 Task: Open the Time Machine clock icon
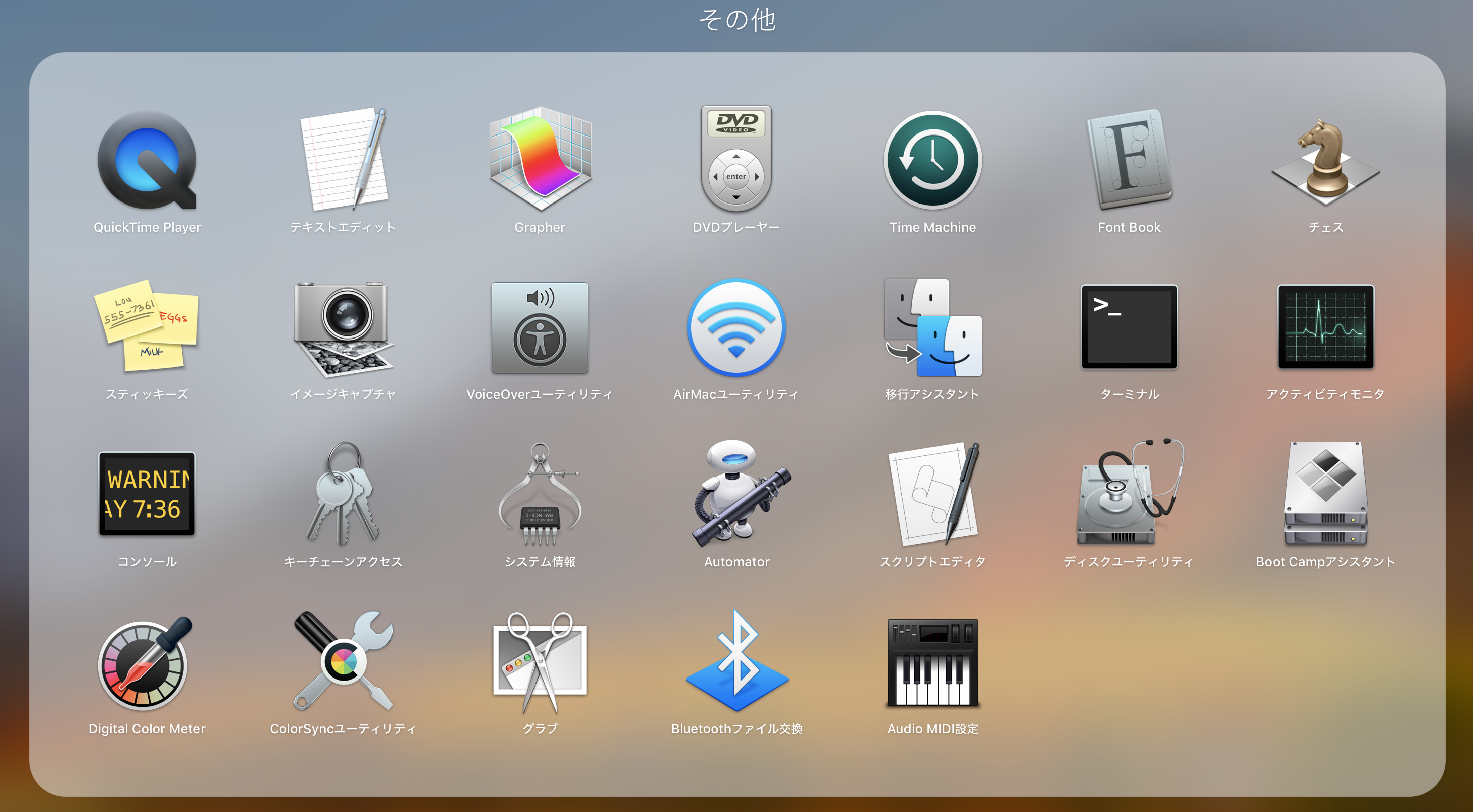(x=932, y=160)
